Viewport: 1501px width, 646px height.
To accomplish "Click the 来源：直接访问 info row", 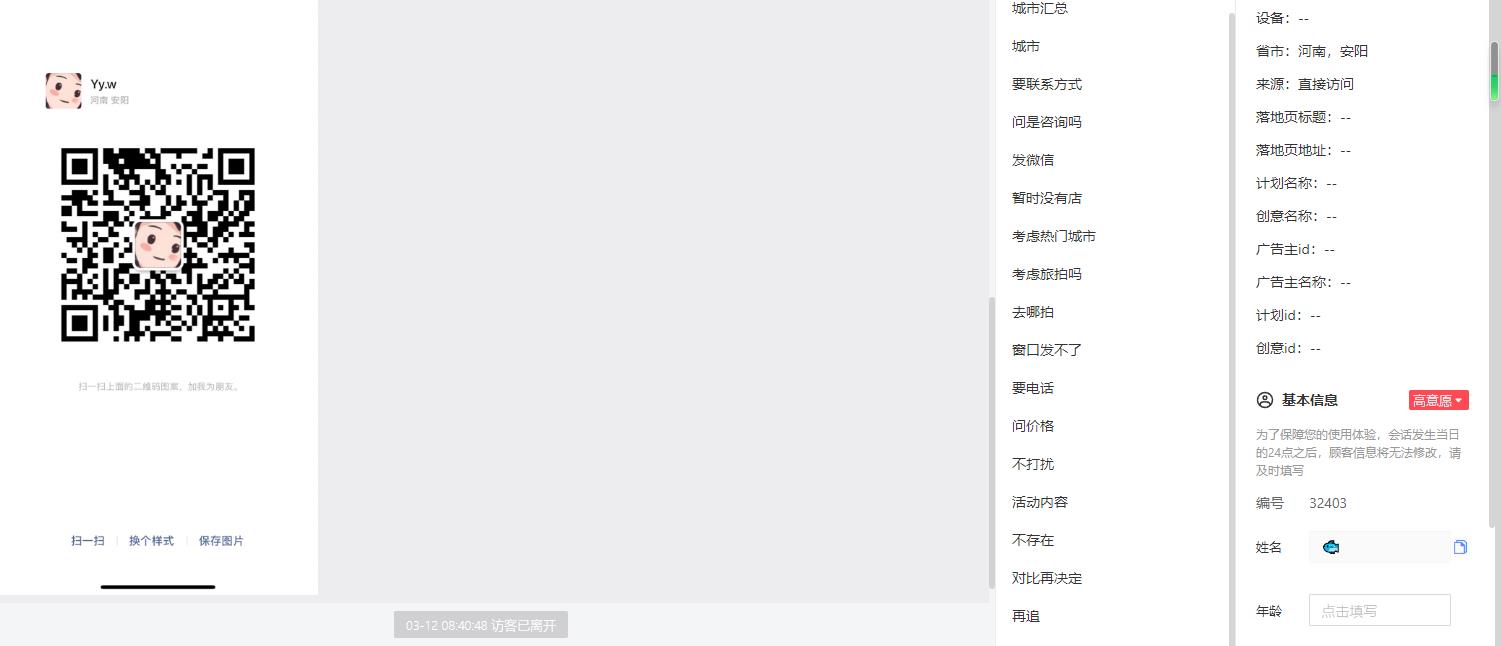I will pos(1305,84).
